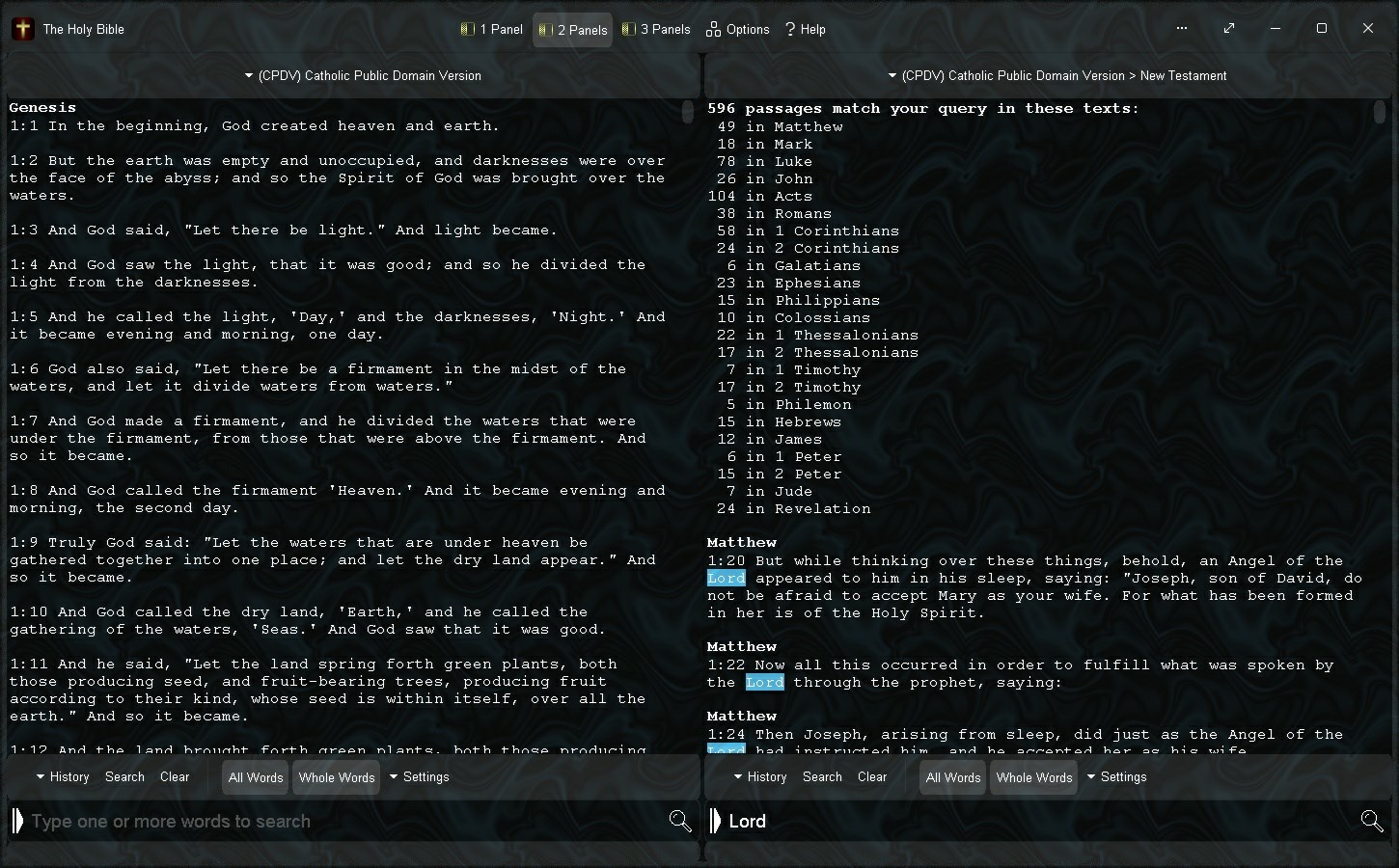
Task: Click the fullscreen expand arrows icon
Action: click(1229, 29)
